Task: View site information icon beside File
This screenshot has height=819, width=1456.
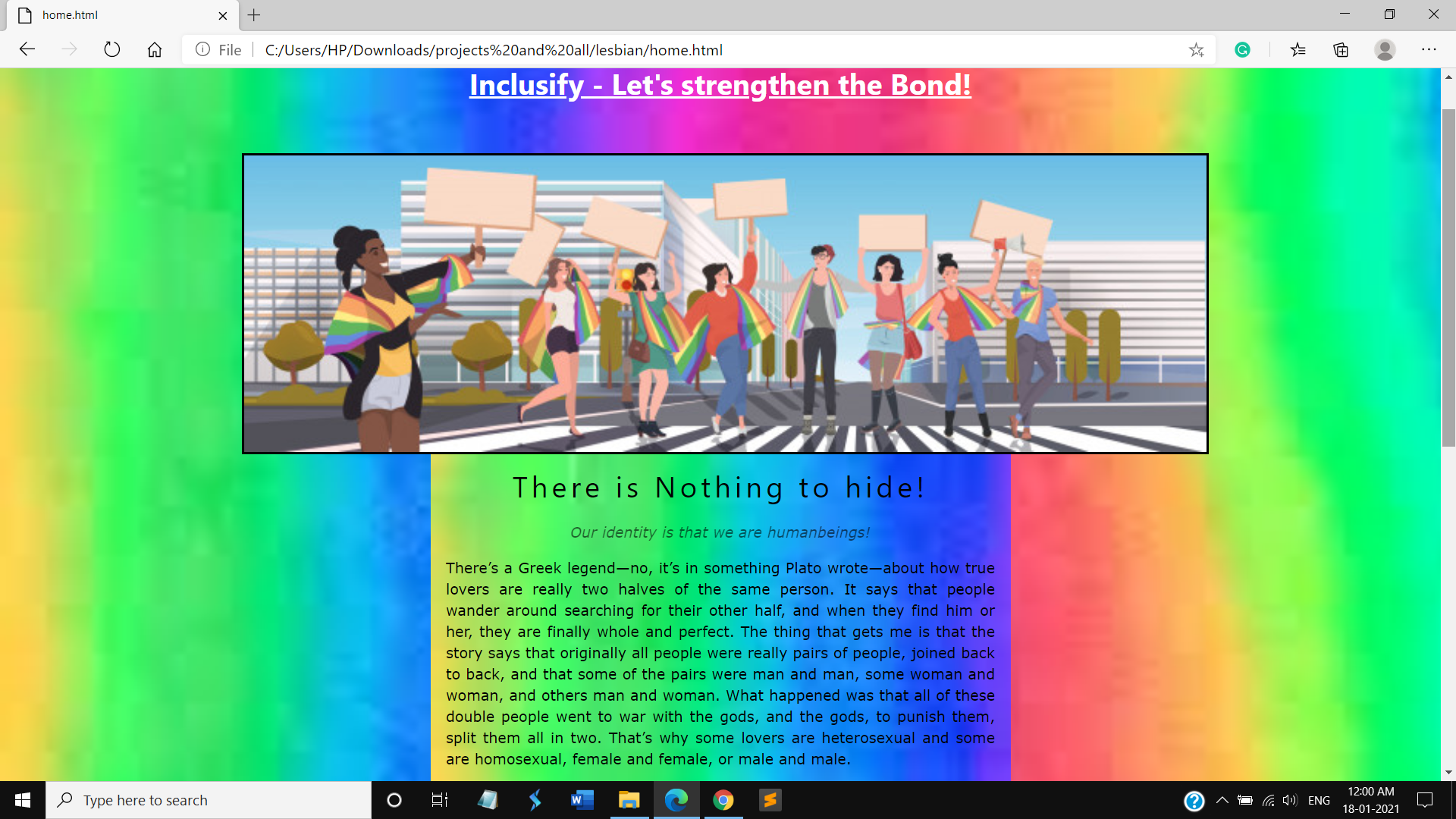Action: (202, 50)
